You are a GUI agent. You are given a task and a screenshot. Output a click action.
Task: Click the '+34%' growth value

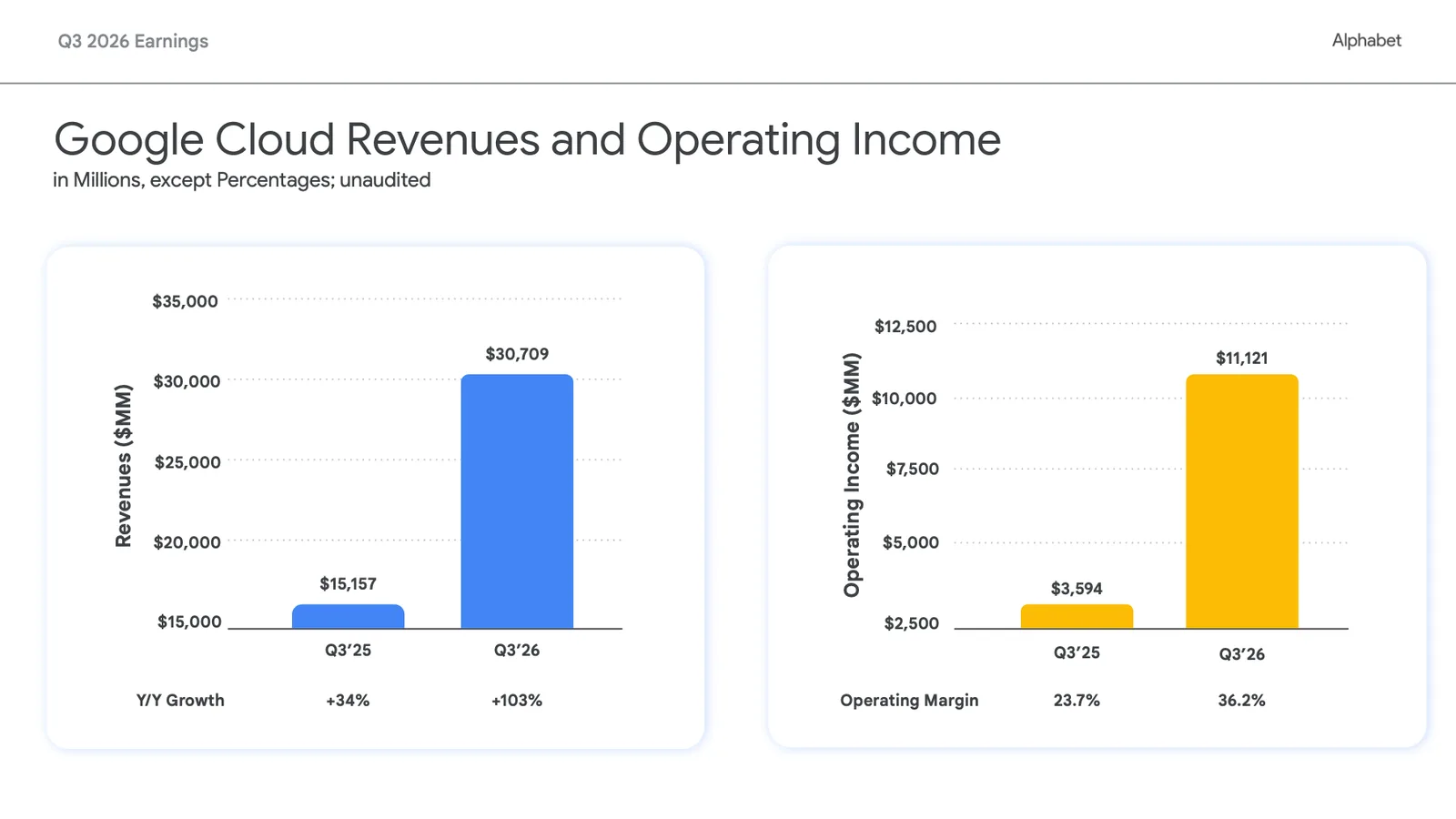click(348, 701)
